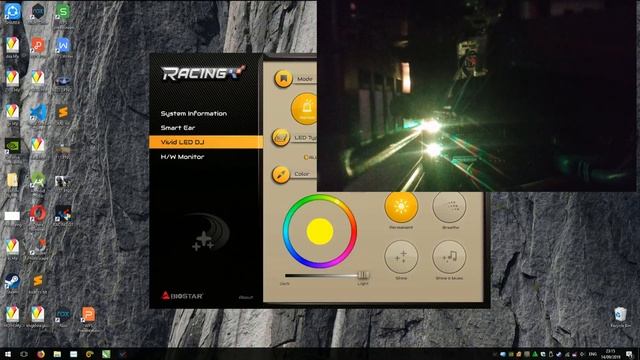This screenshot has width=640, height=360.
Task: Launch Opera browser from desktop
Action: pyautogui.click(x=38, y=214)
